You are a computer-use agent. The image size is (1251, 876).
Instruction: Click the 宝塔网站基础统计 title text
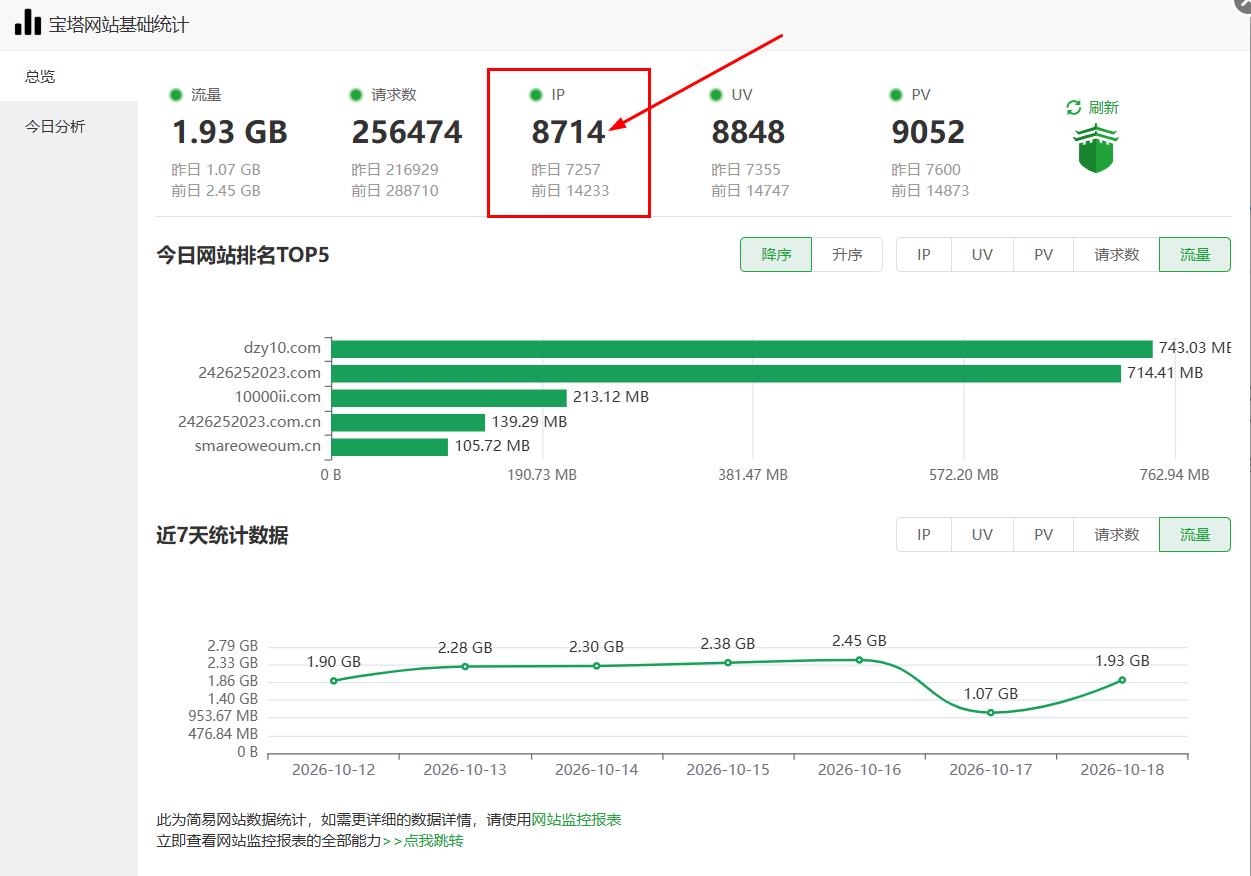(x=119, y=24)
